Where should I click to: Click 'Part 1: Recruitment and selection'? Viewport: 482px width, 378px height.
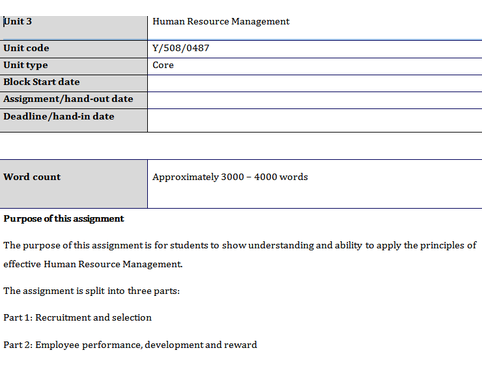click(x=78, y=318)
